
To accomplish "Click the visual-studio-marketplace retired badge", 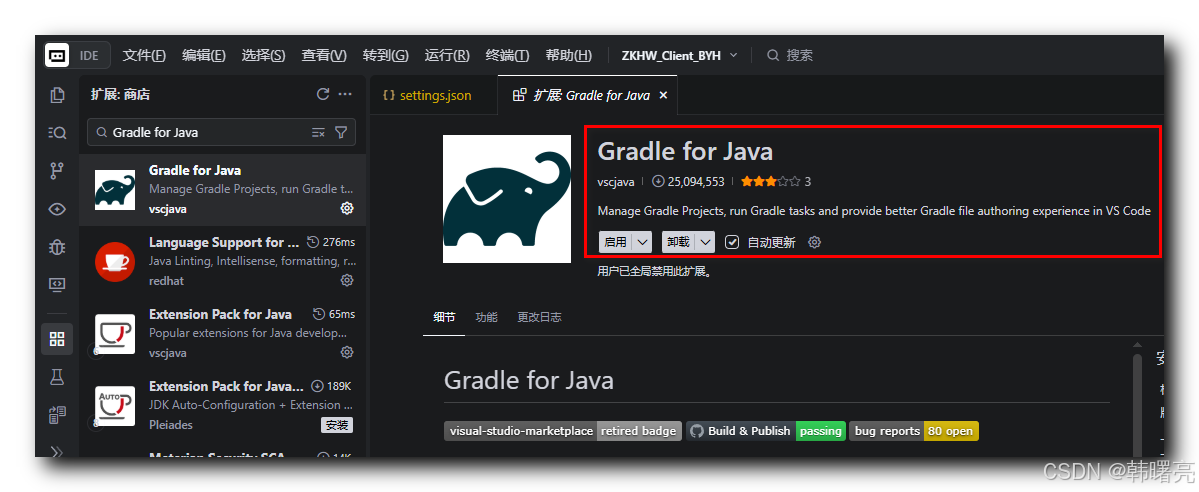I will (x=562, y=431).
